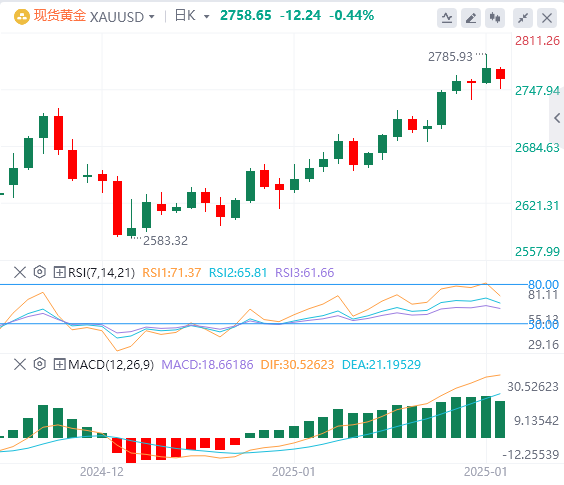
Task: Expand MACD panel with plus box
Action: tap(59, 364)
